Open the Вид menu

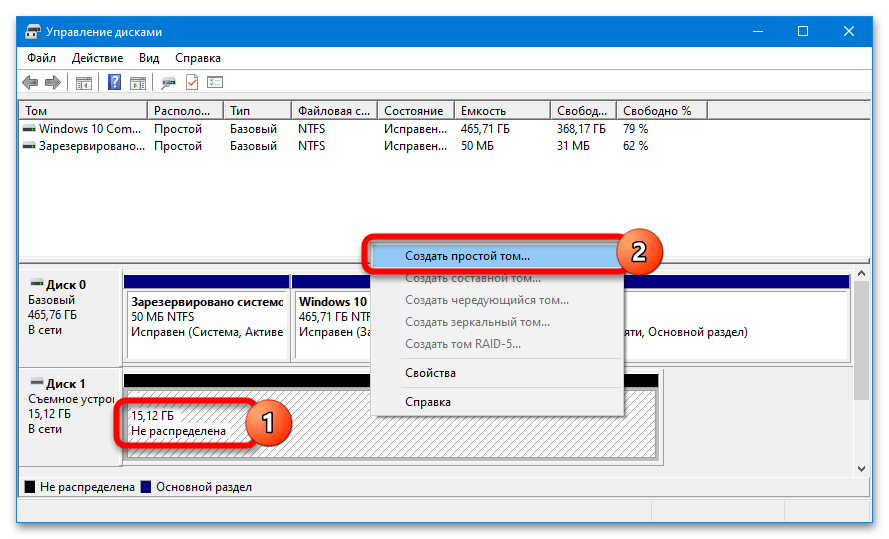pyautogui.click(x=149, y=58)
